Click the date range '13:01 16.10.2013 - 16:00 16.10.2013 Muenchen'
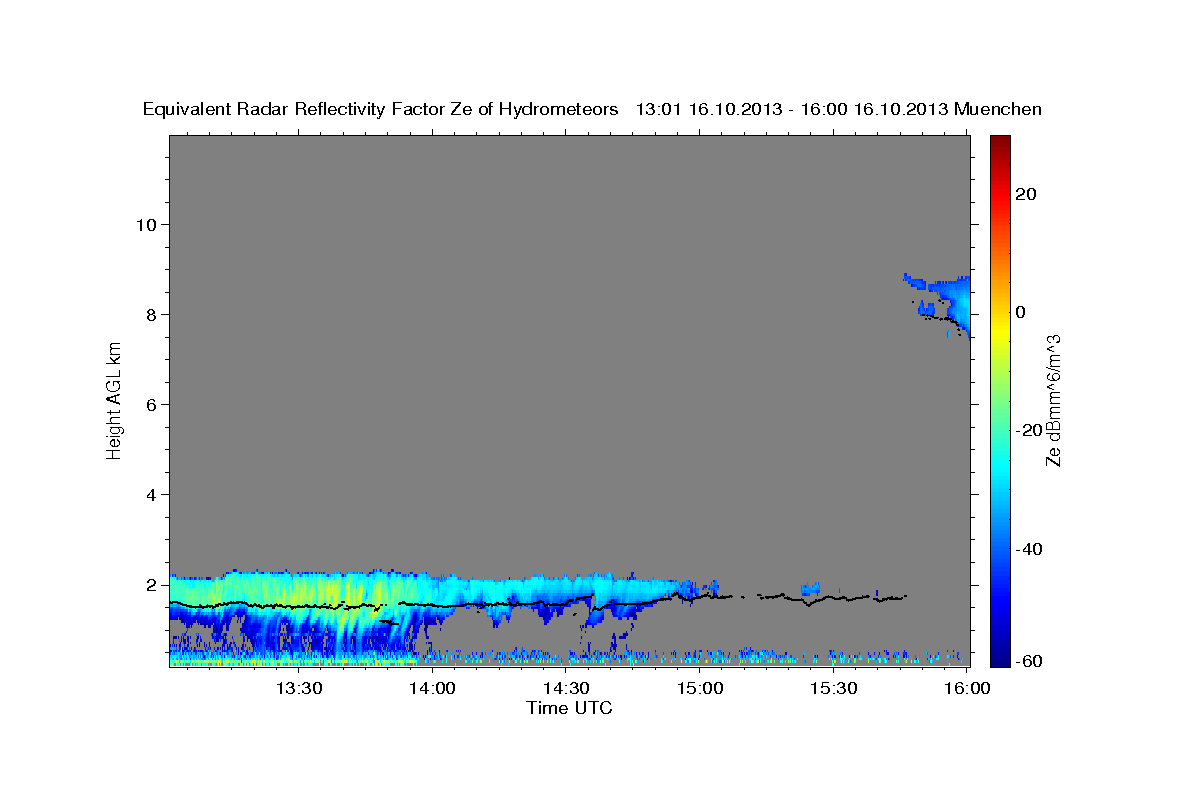Viewport: 1200px width, 800px height. (839, 109)
